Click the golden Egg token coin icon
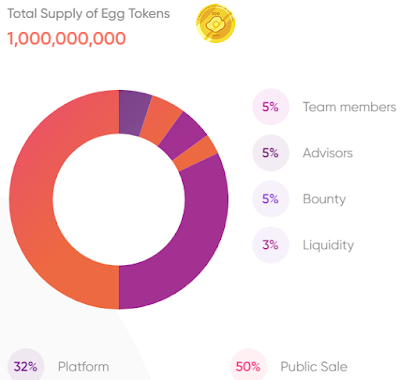The width and height of the screenshot is (400, 380). coord(215,23)
